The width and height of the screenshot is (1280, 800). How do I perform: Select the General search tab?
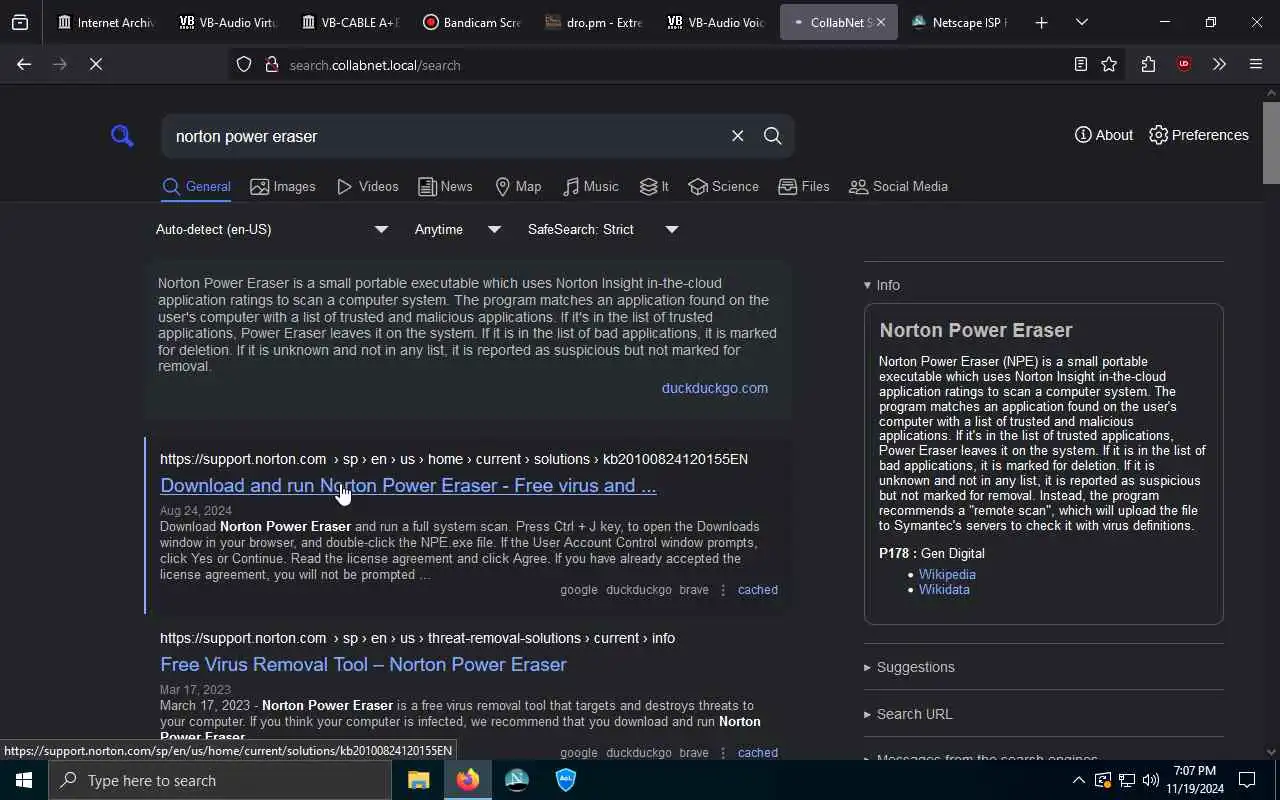tap(197, 186)
